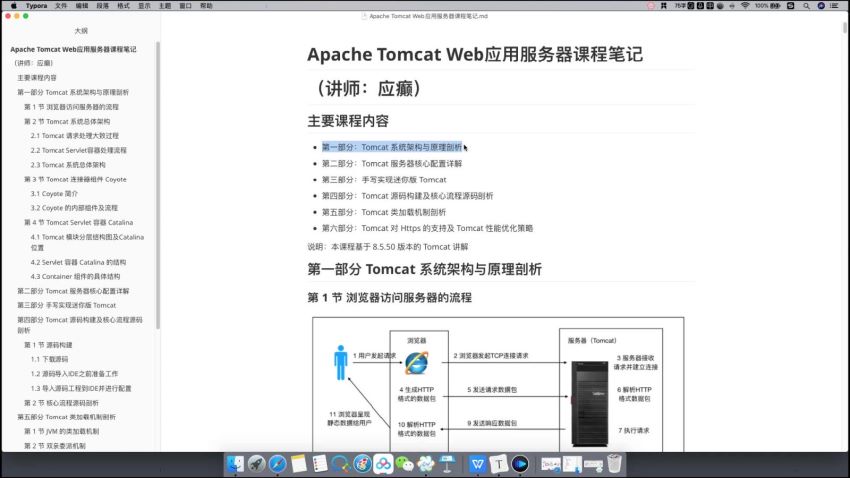Open Finder from the dock

[x=235, y=464]
